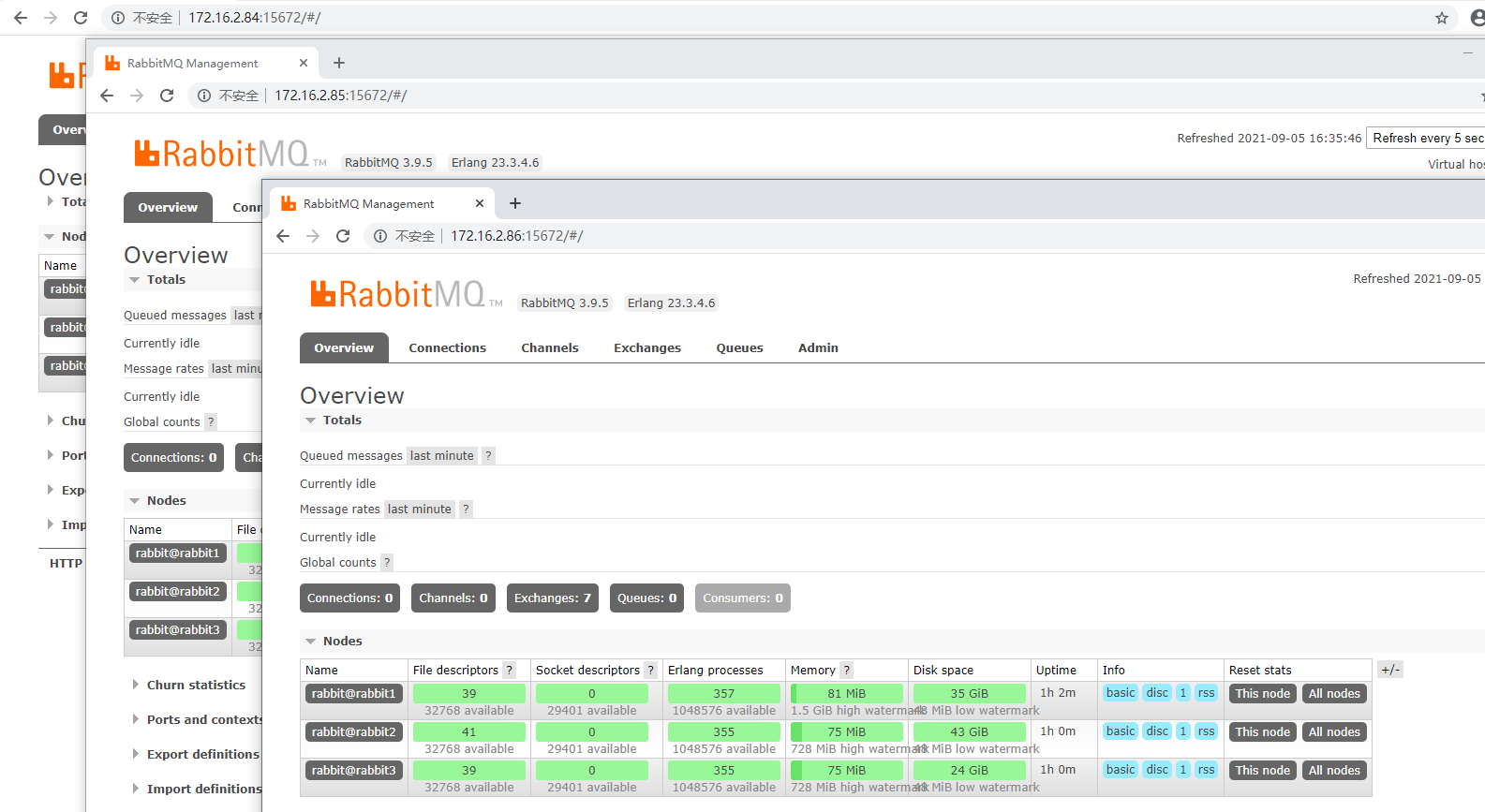The image size is (1485, 812).
Task: Open help for Global counts in front window
Action: 387,563
